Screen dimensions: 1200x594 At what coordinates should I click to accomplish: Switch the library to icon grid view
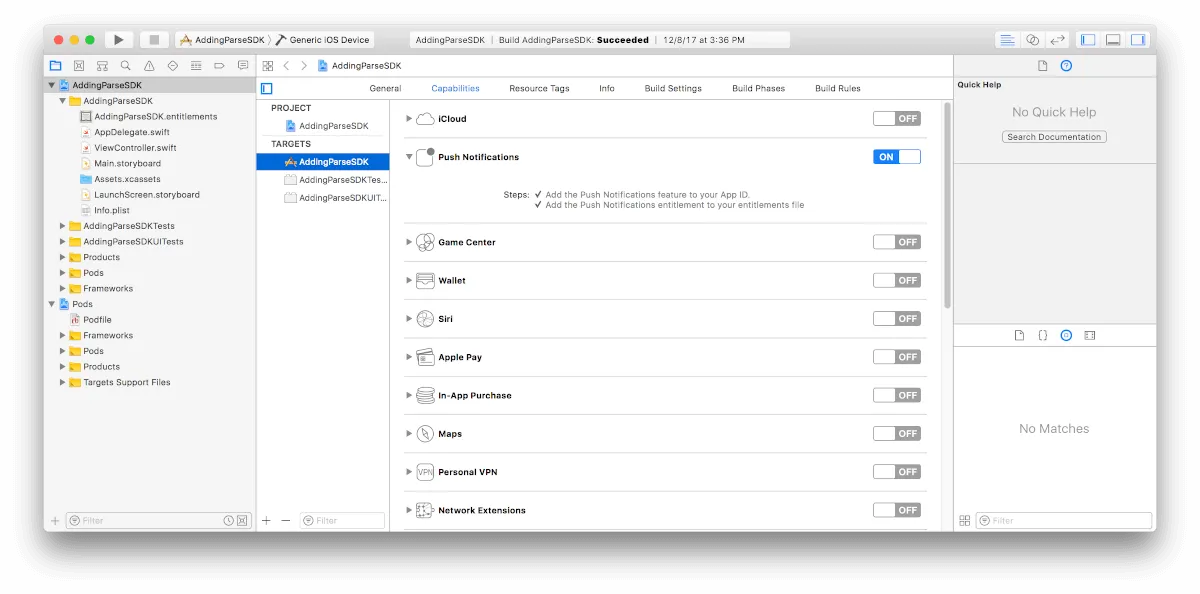[x=964, y=520]
